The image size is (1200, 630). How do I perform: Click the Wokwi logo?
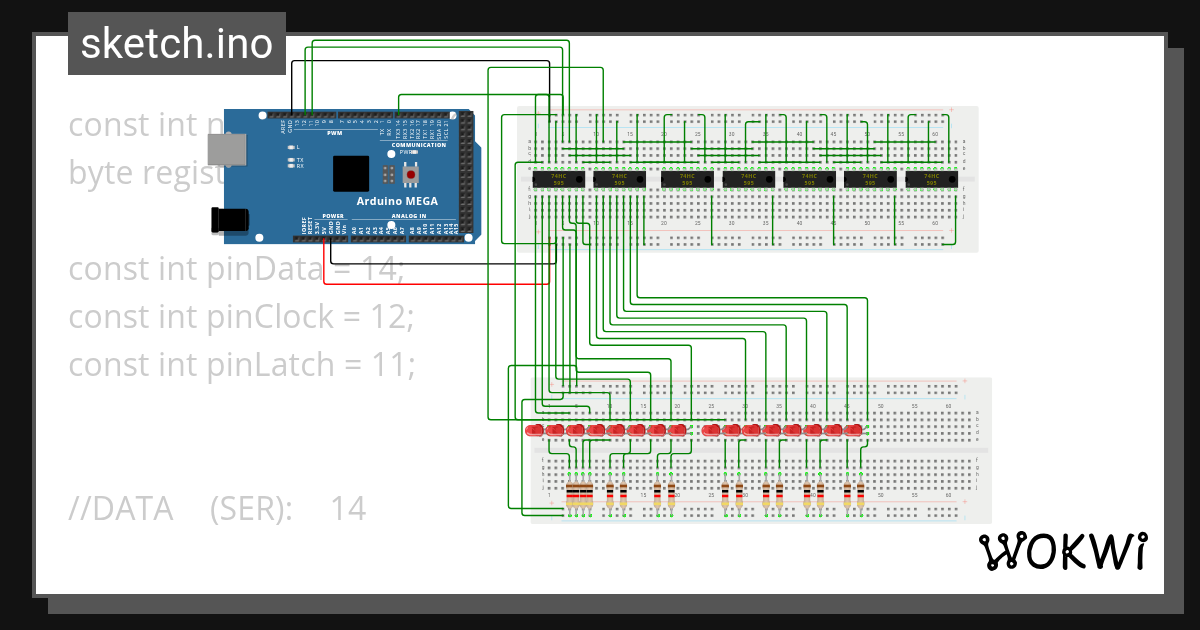coord(1063,551)
